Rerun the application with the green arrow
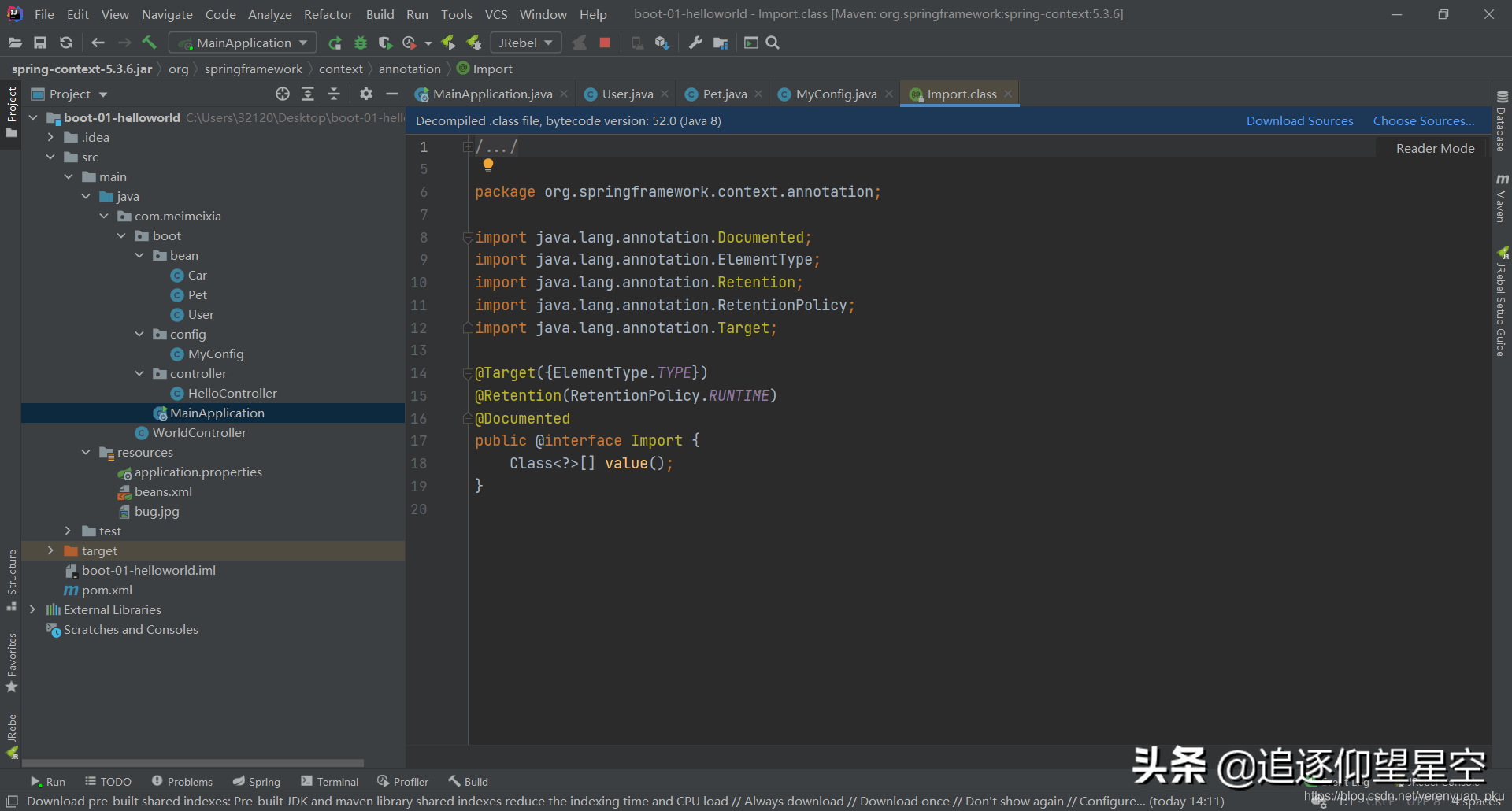 [x=335, y=43]
